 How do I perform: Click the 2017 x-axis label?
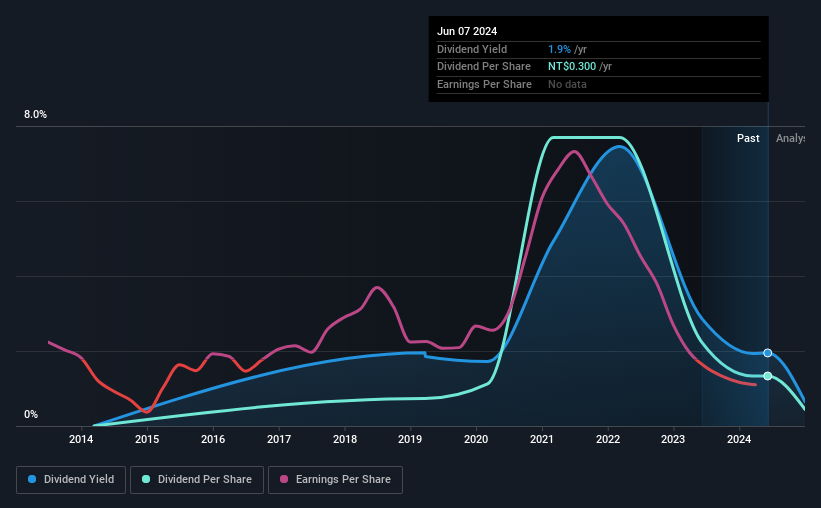279,439
